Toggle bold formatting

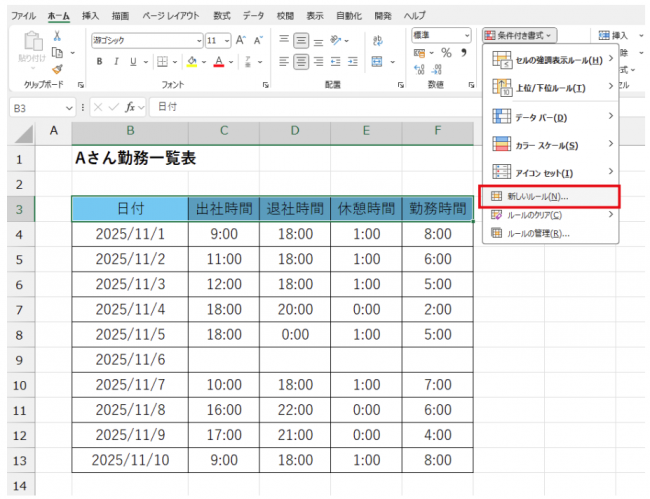coord(100,62)
